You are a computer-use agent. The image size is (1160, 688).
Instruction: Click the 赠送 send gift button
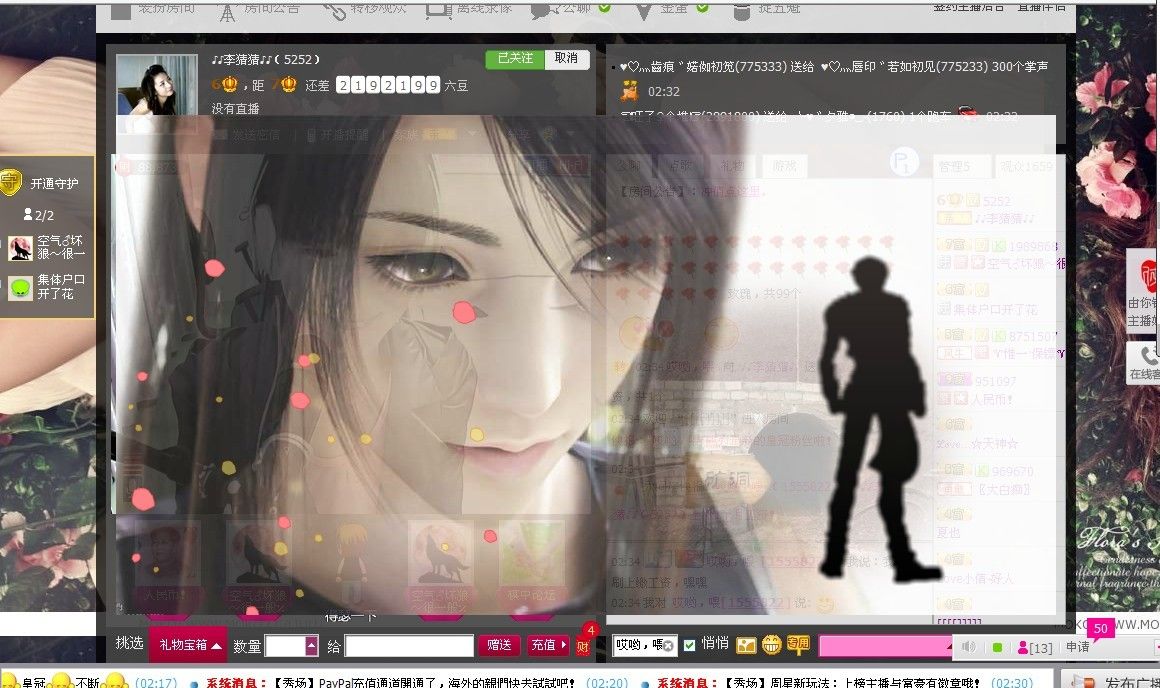pyautogui.click(x=499, y=645)
